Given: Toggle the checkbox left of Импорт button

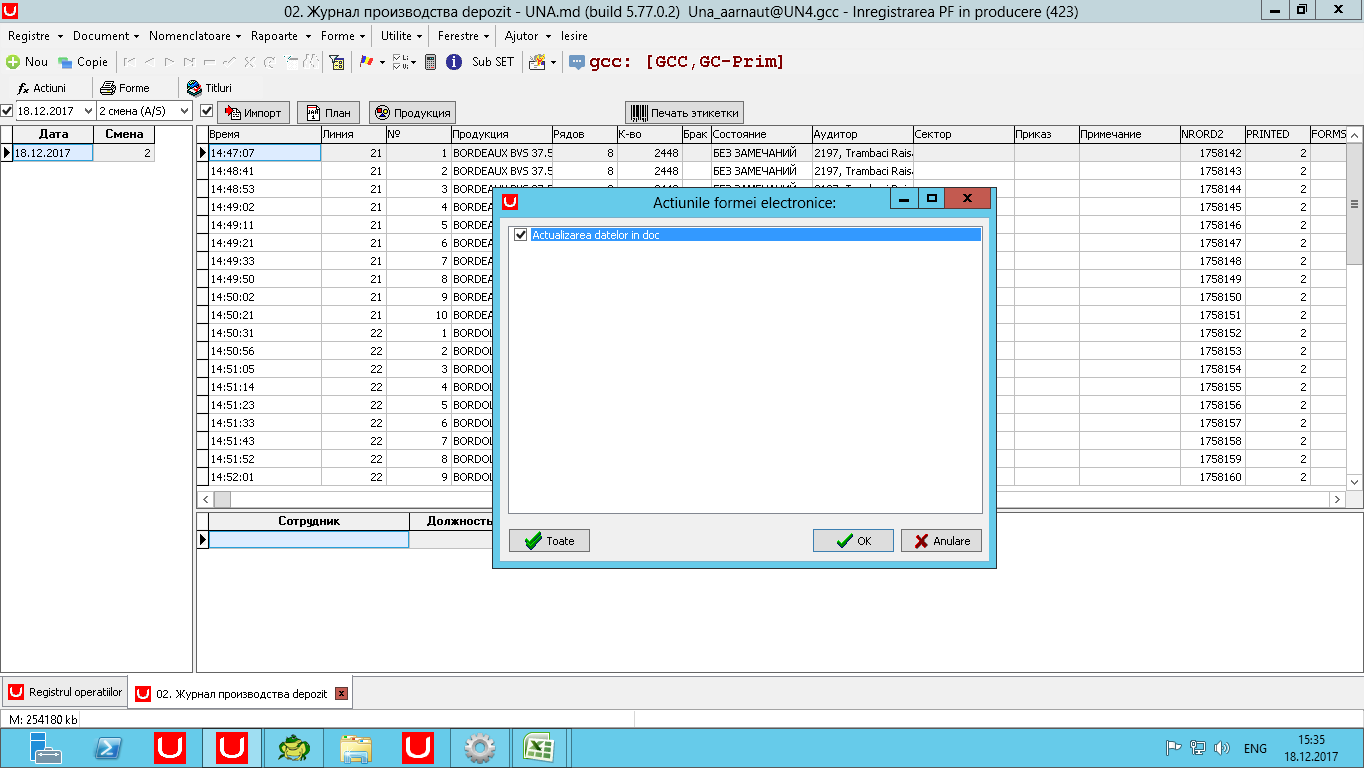Looking at the screenshot, I should [207, 111].
